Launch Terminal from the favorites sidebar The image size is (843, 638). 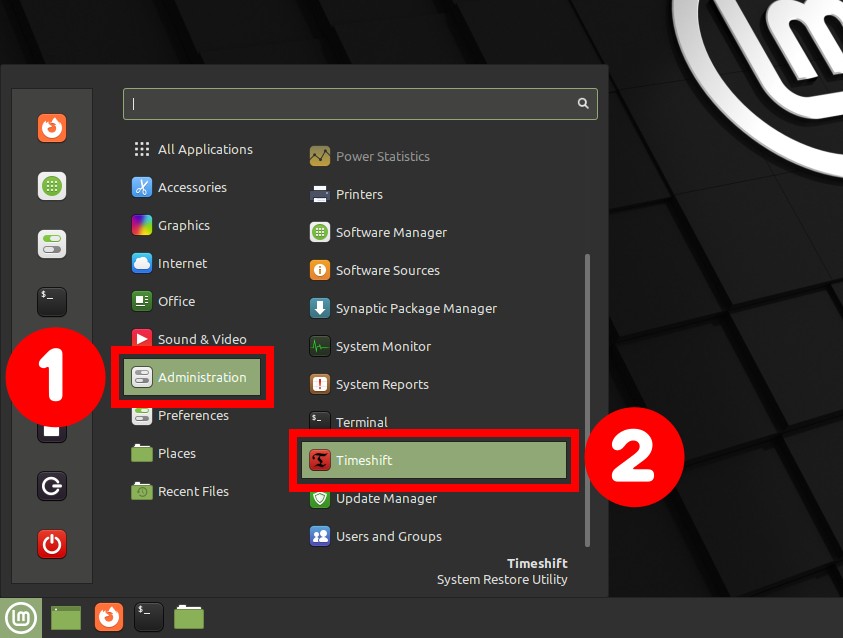(x=52, y=302)
